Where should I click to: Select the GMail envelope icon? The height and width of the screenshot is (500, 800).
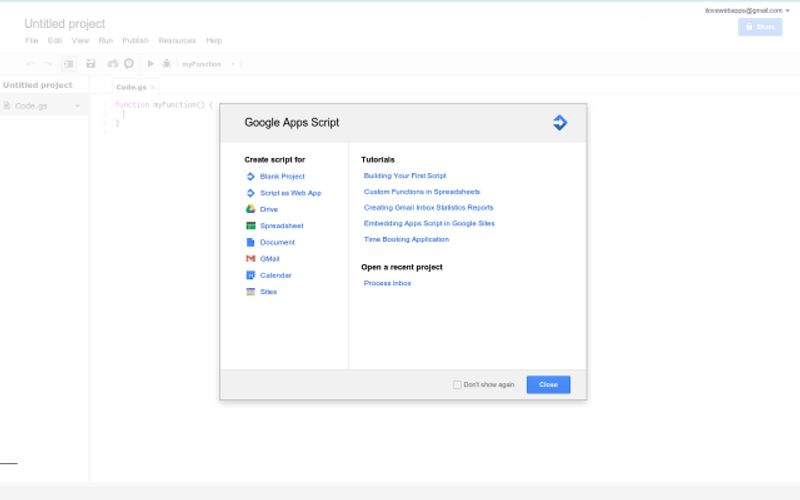251,259
